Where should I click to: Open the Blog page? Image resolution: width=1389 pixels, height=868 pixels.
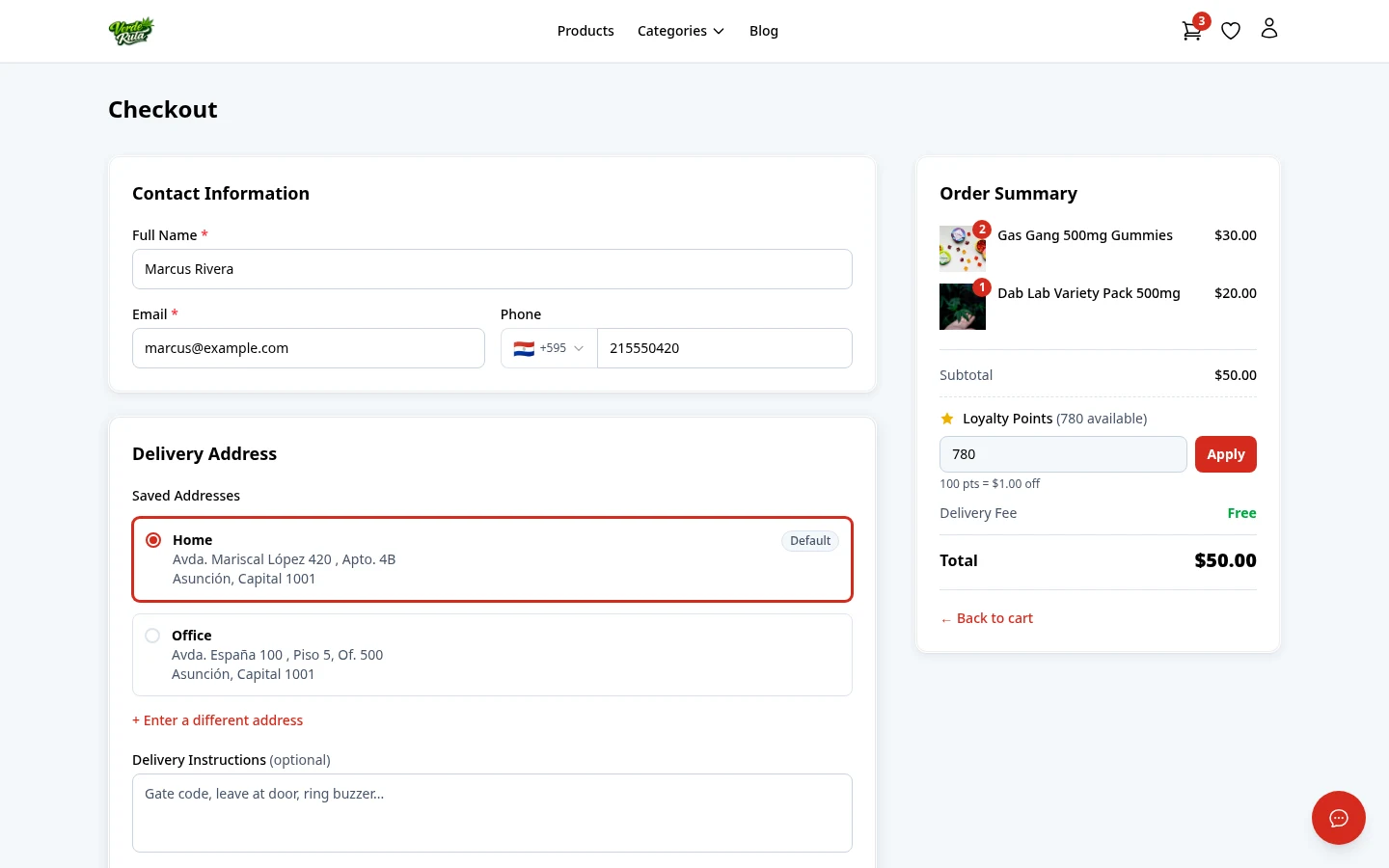click(x=764, y=30)
